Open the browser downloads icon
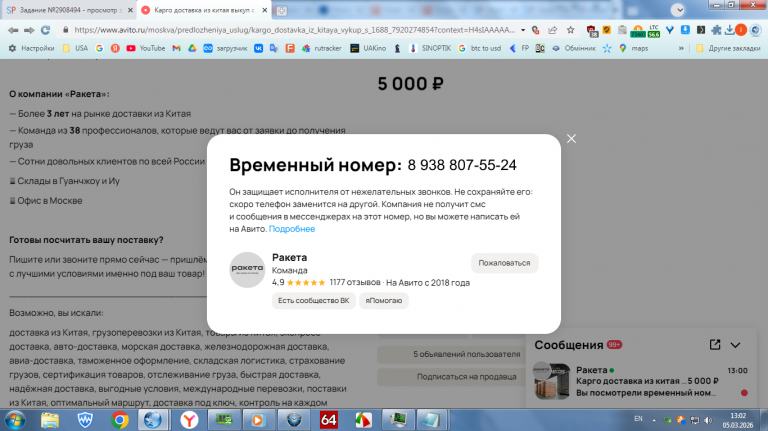This screenshot has height=431, width=768. (x=729, y=30)
